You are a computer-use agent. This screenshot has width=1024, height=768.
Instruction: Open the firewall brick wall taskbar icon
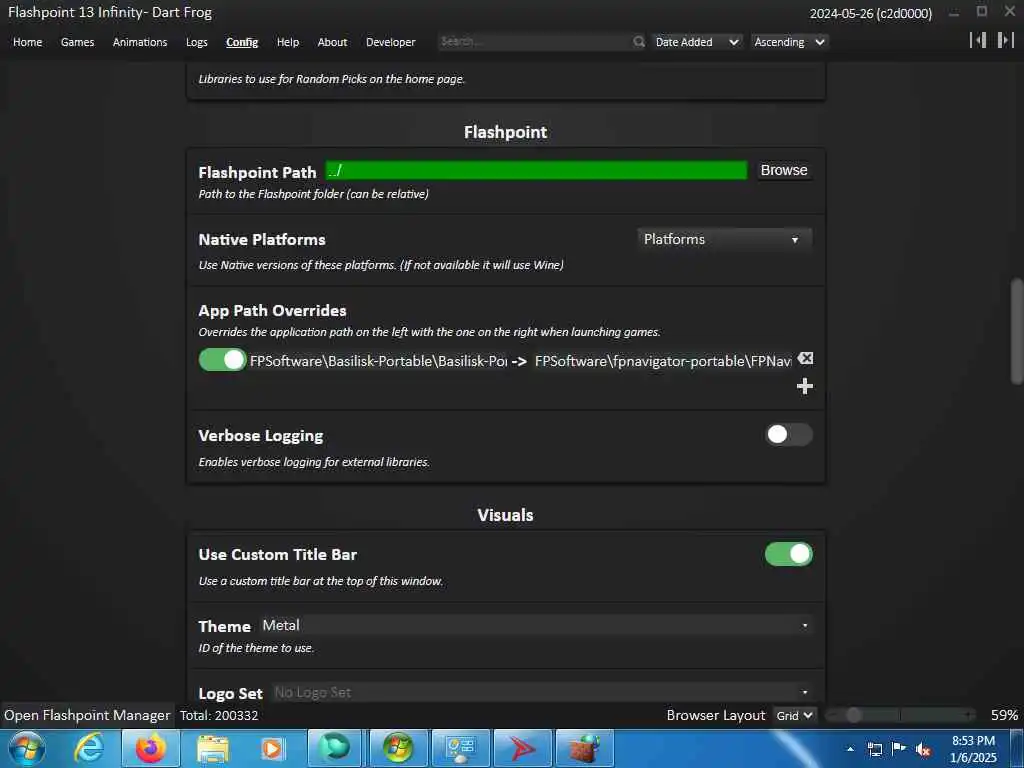pyautogui.click(x=584, y=748)
